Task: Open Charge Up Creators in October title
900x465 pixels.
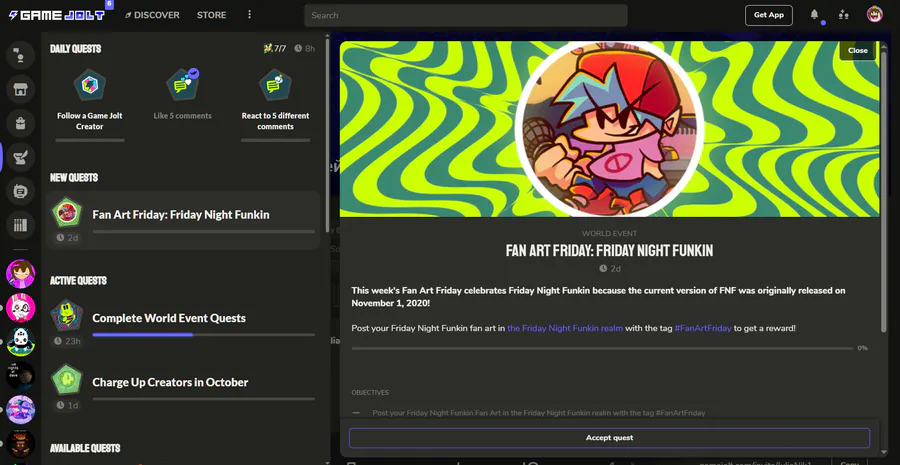Action: pos(170,382)
